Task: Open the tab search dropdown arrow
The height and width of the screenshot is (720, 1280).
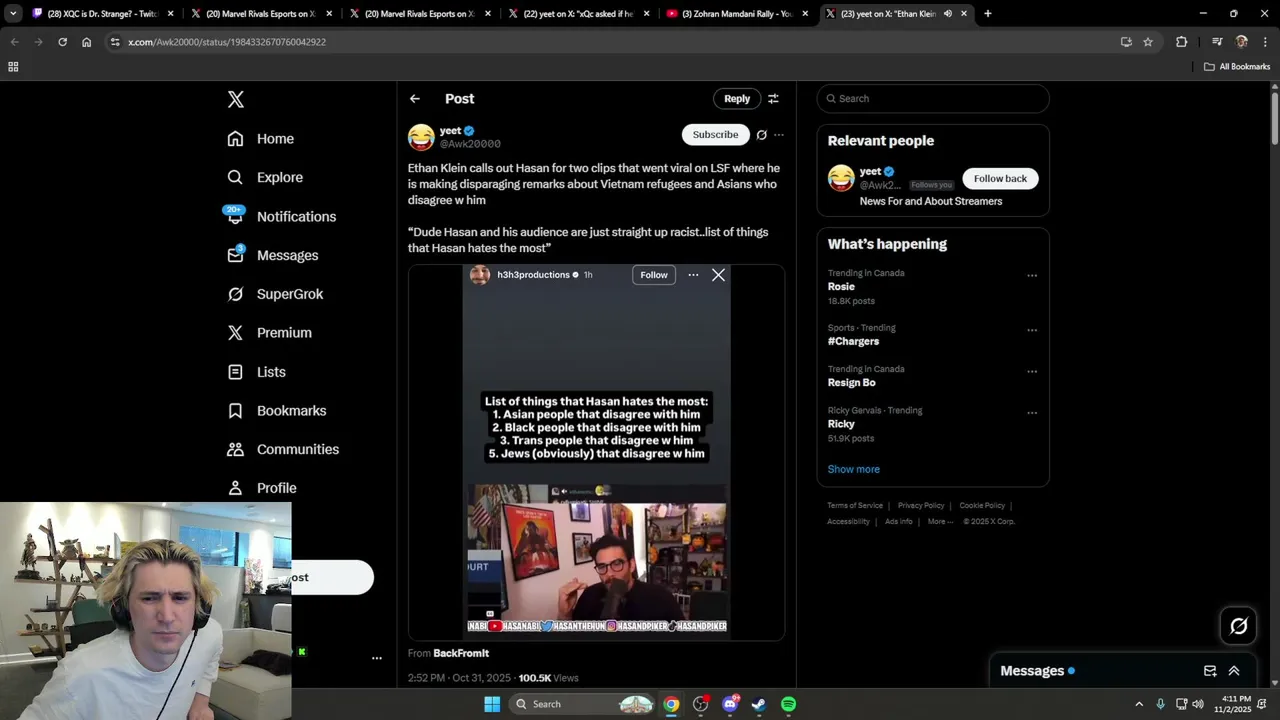Action: point(13,14)
